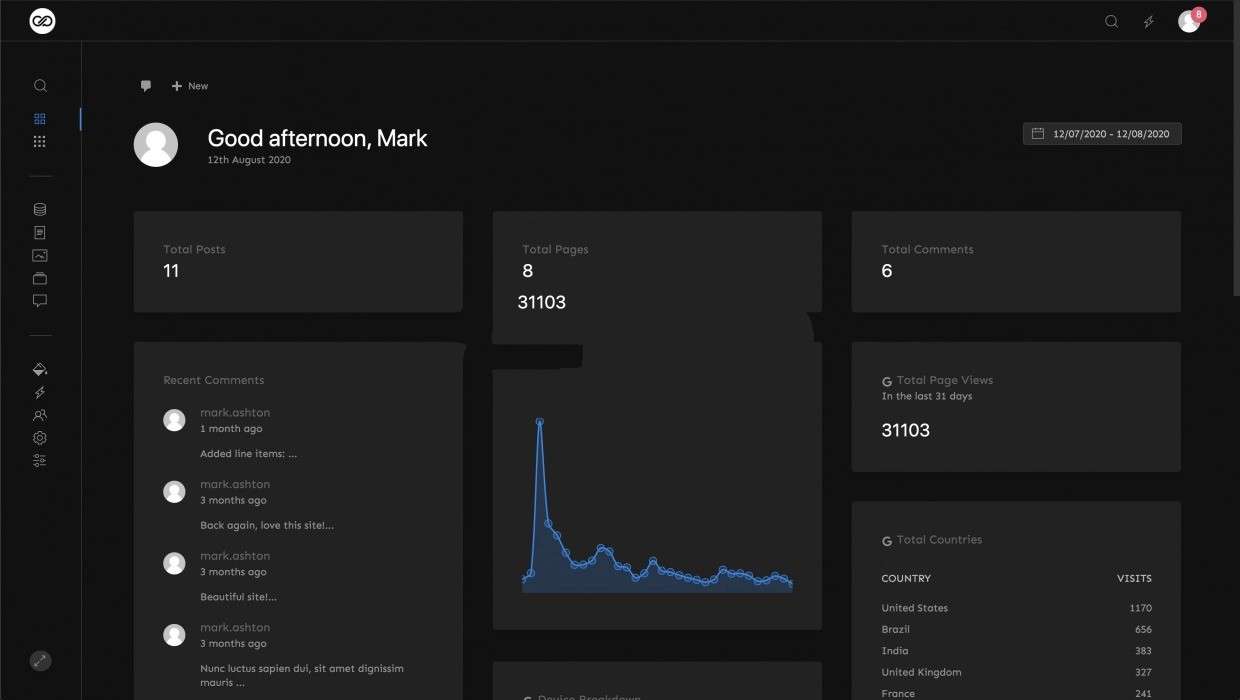Open the sliders icon in sidebar
This screenshot has height=700, width=1240.
coord(40,461)
